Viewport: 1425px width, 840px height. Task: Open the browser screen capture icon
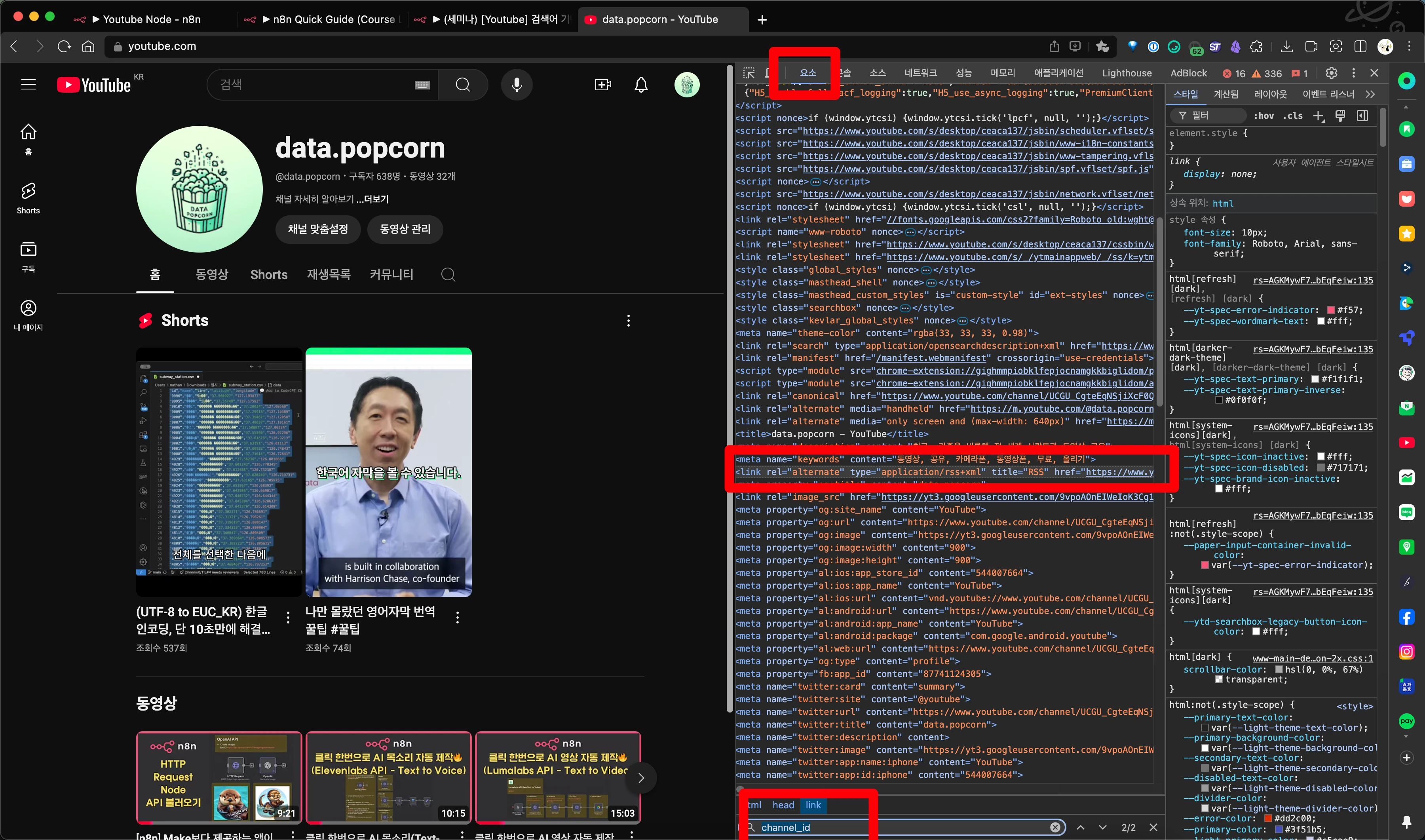pos(1336,46)
